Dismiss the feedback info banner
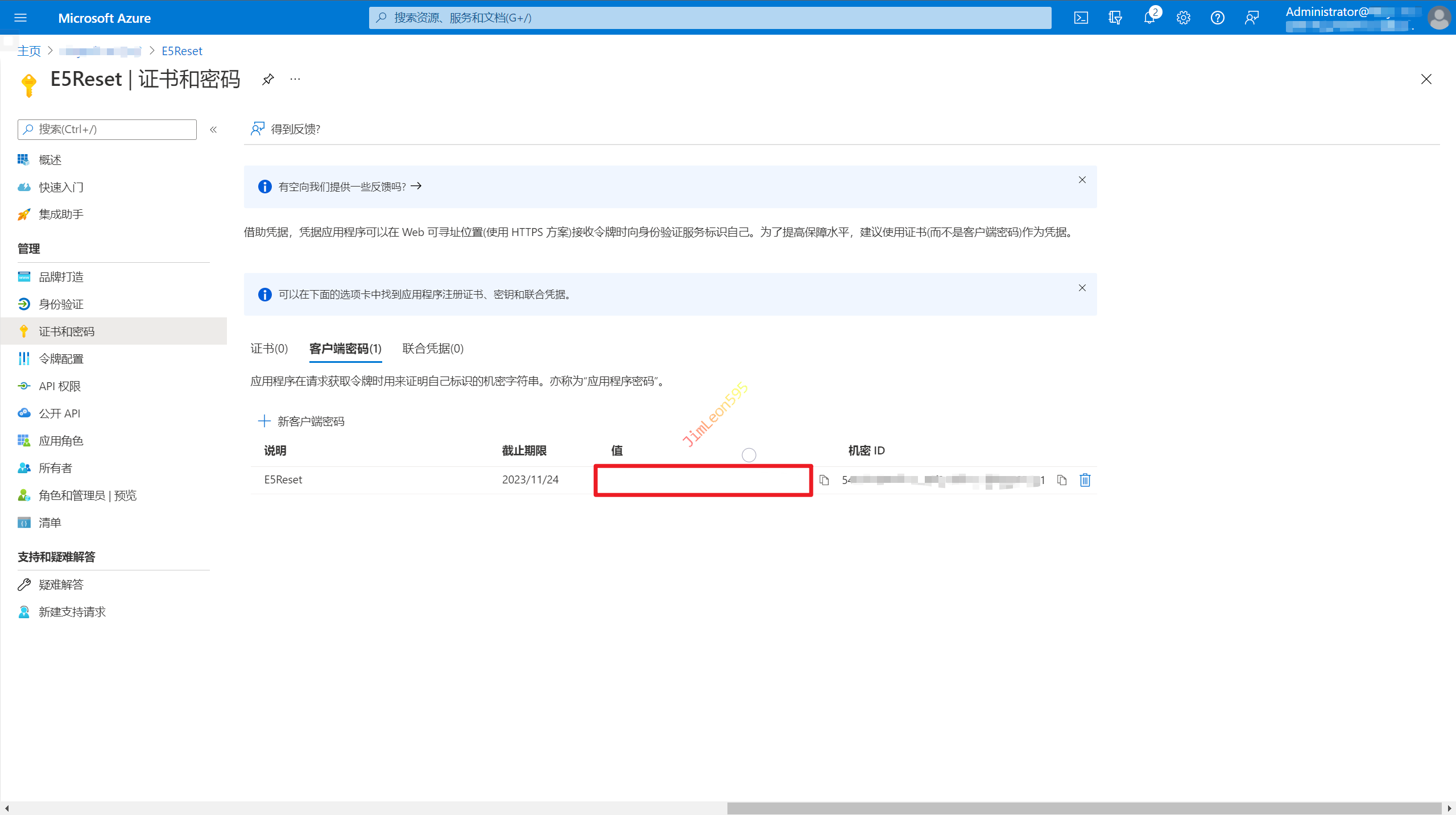Viewport: 1456px width, 815px height. (x=1082, y=180)
